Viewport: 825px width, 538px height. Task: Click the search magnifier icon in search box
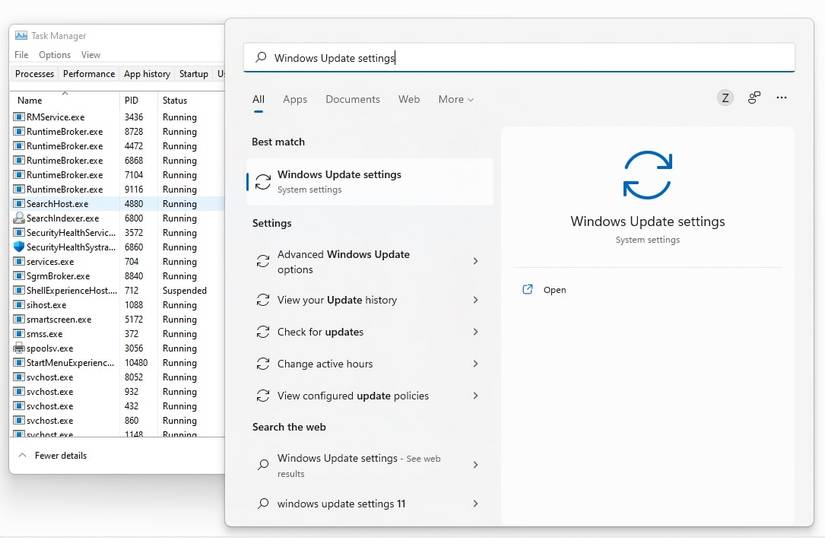261,57
